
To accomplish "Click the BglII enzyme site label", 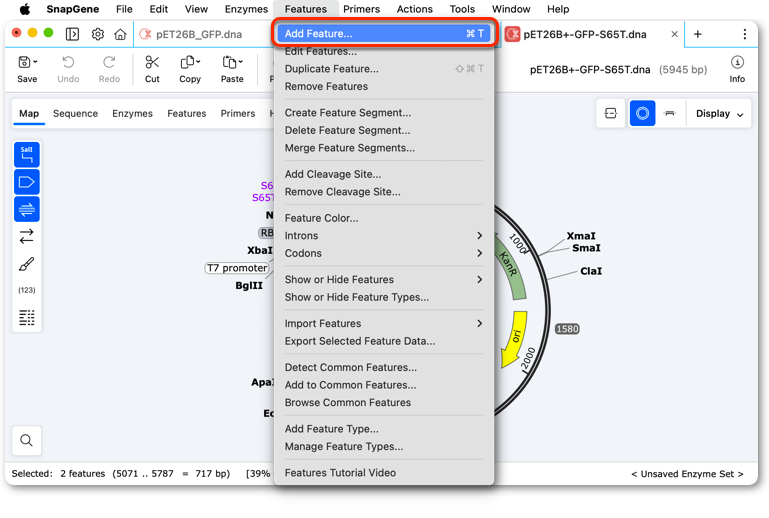I will coord(249,285).
